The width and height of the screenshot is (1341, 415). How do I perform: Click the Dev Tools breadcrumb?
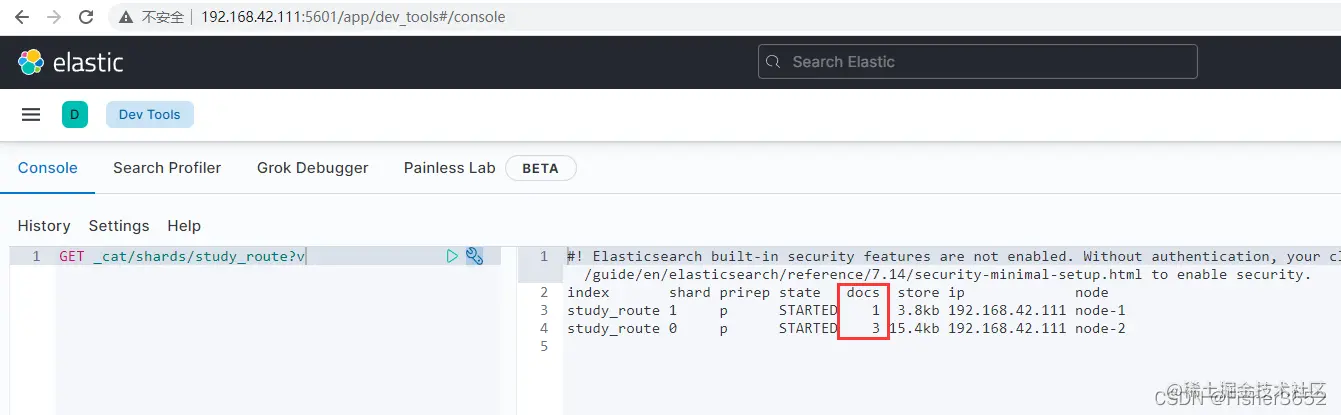coord(150,115)
